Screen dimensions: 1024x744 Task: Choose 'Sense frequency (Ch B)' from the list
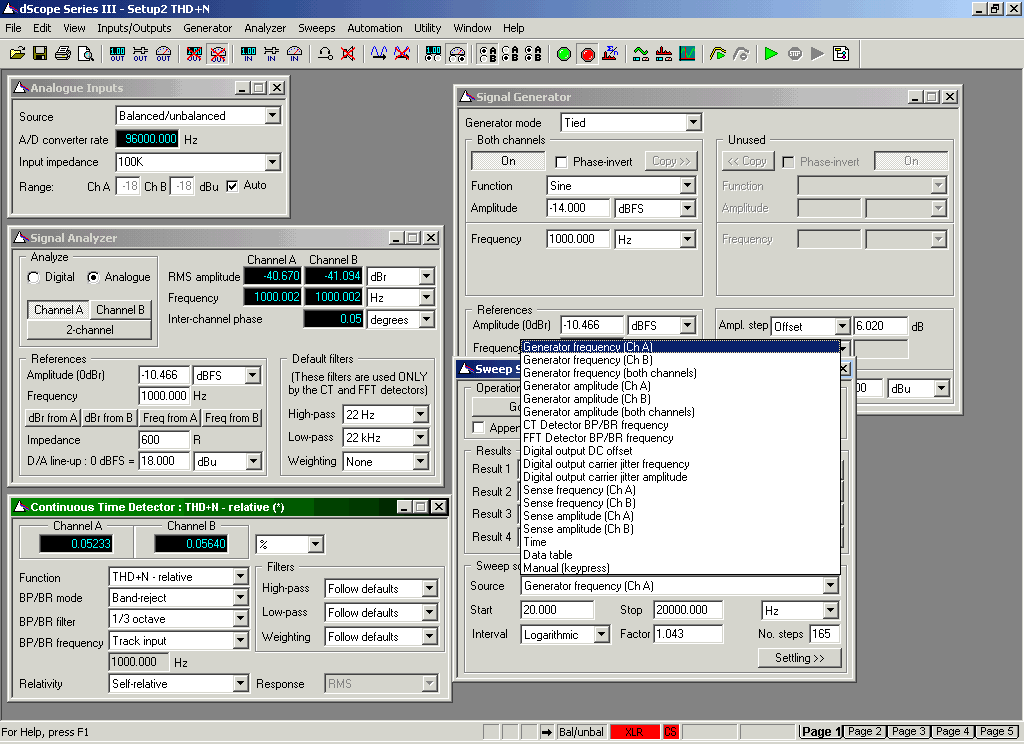click(x=680, y=503)
